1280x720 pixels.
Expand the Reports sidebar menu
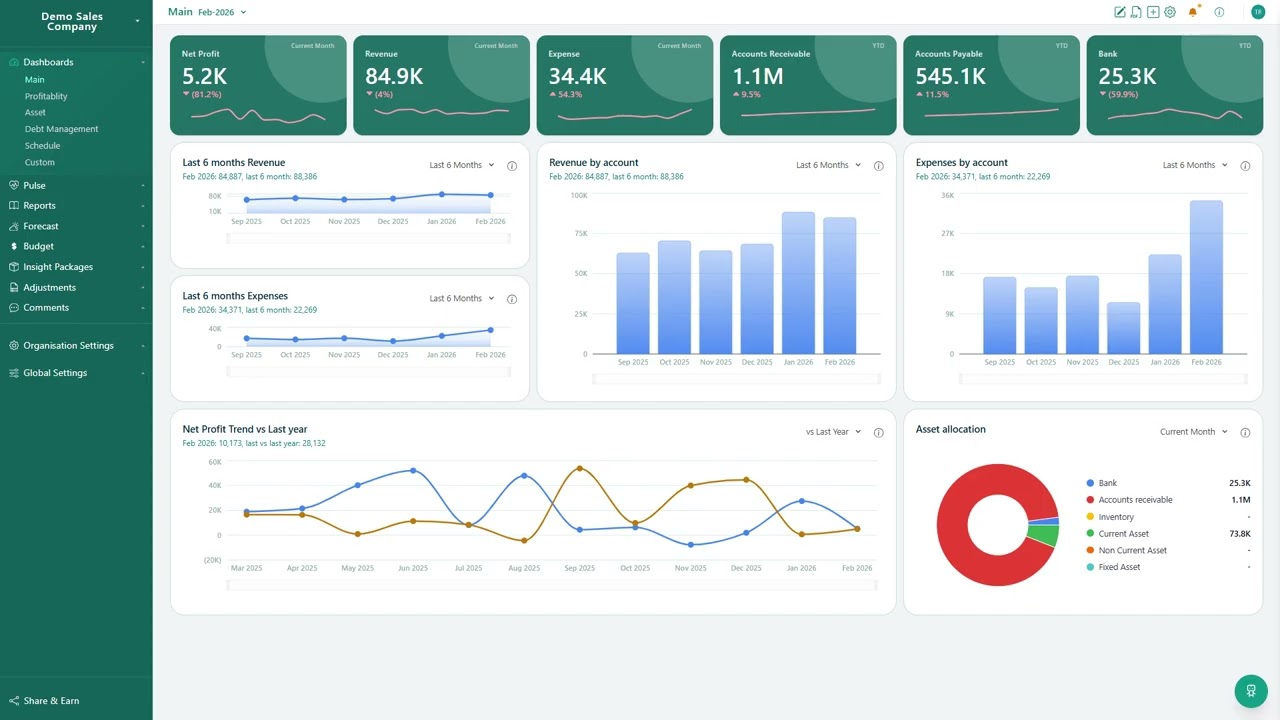coord(76,206)
